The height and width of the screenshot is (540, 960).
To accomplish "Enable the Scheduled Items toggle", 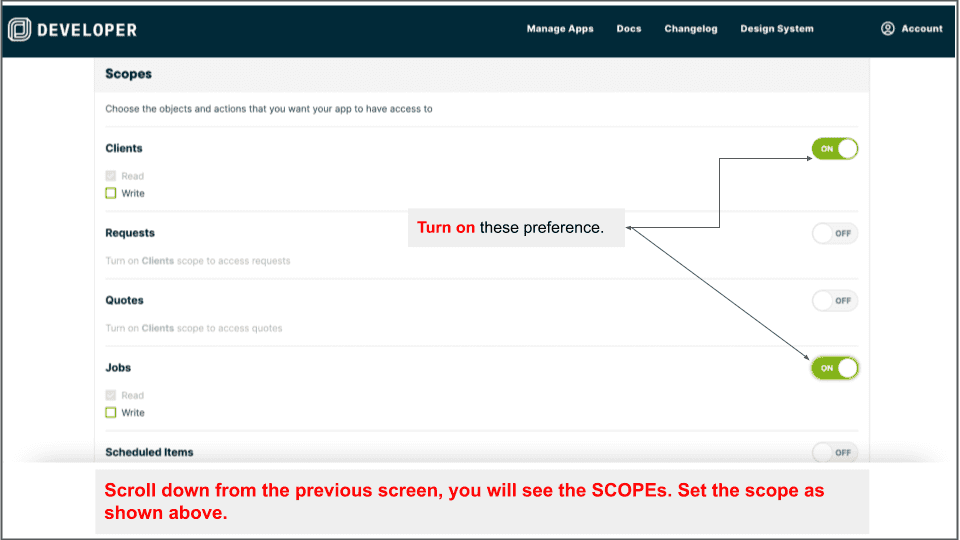I will tap(835, 453).
